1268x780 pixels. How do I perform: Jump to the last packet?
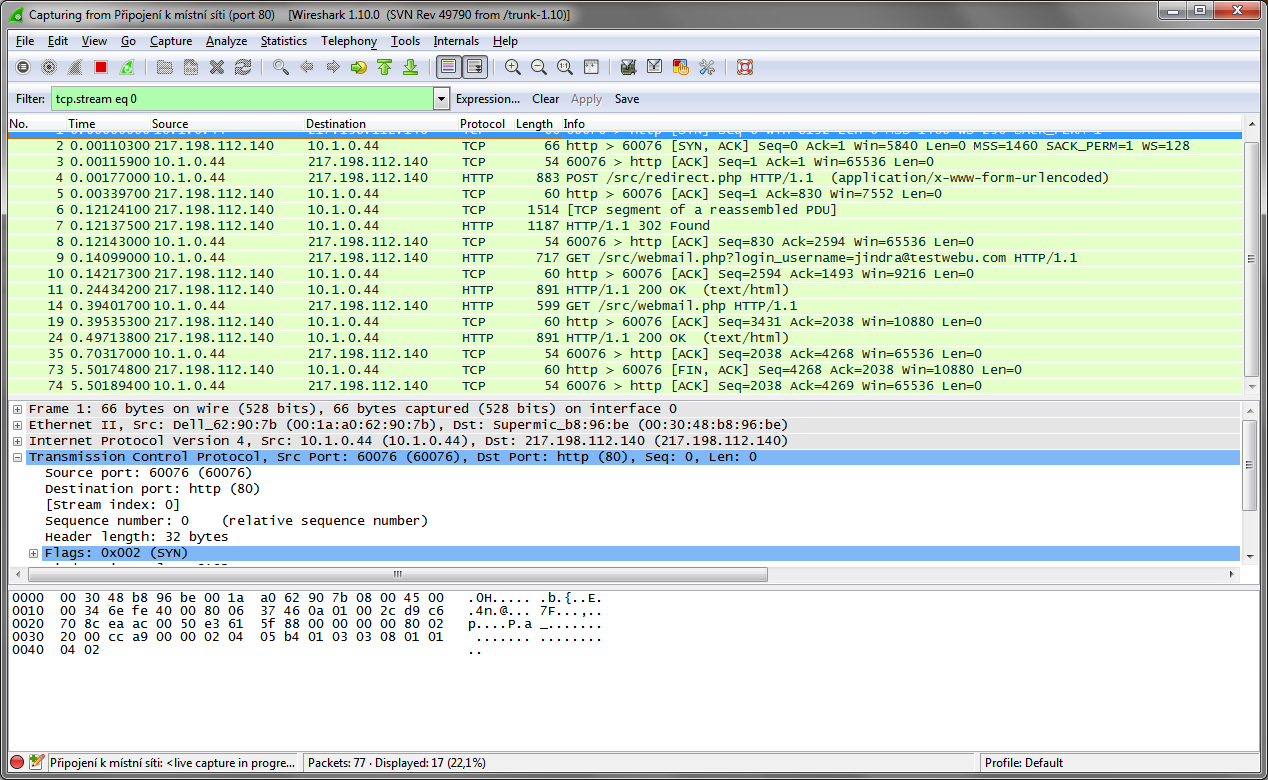pos(410,67)
